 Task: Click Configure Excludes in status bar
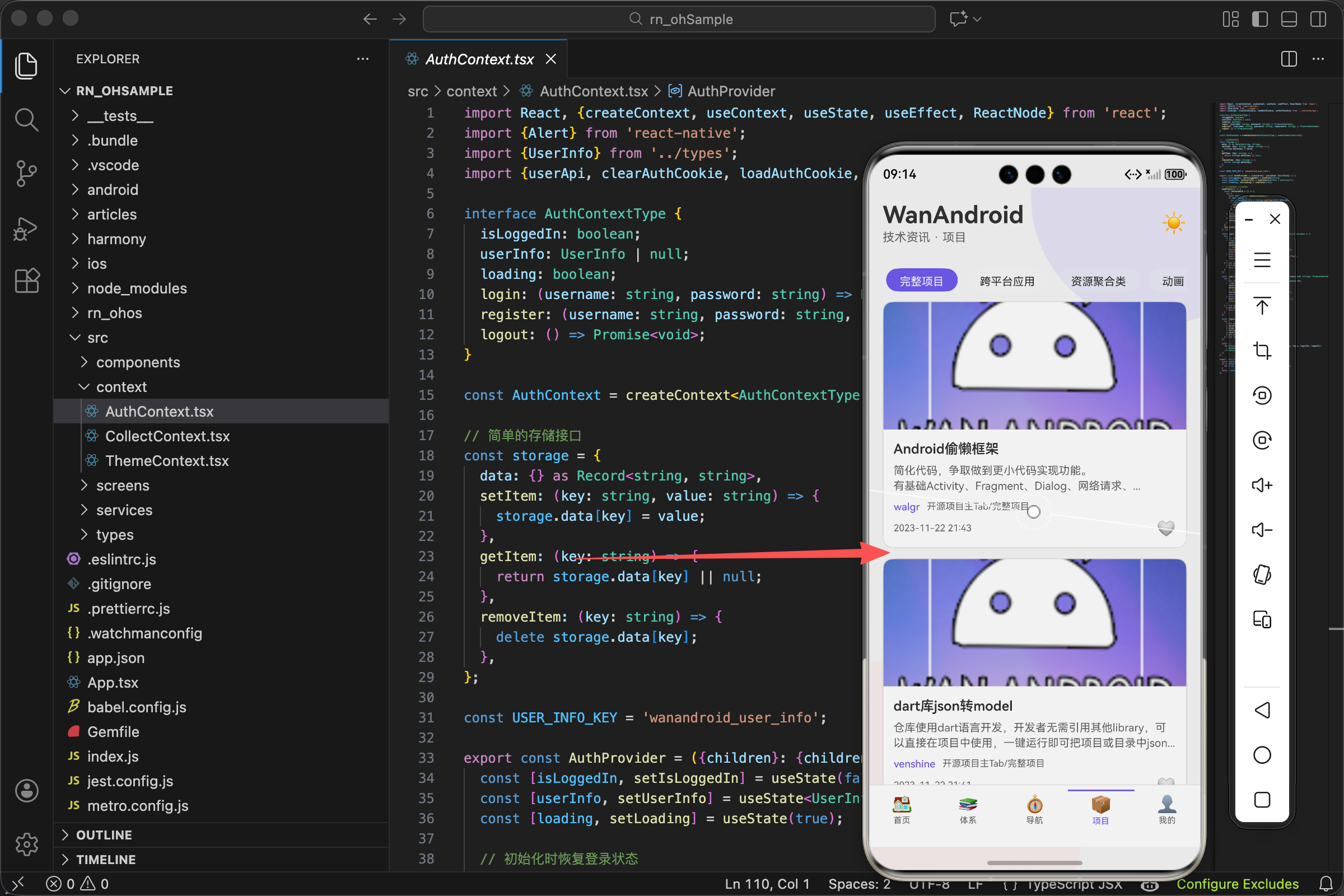pyautogui.click(x=1237, y=884)
